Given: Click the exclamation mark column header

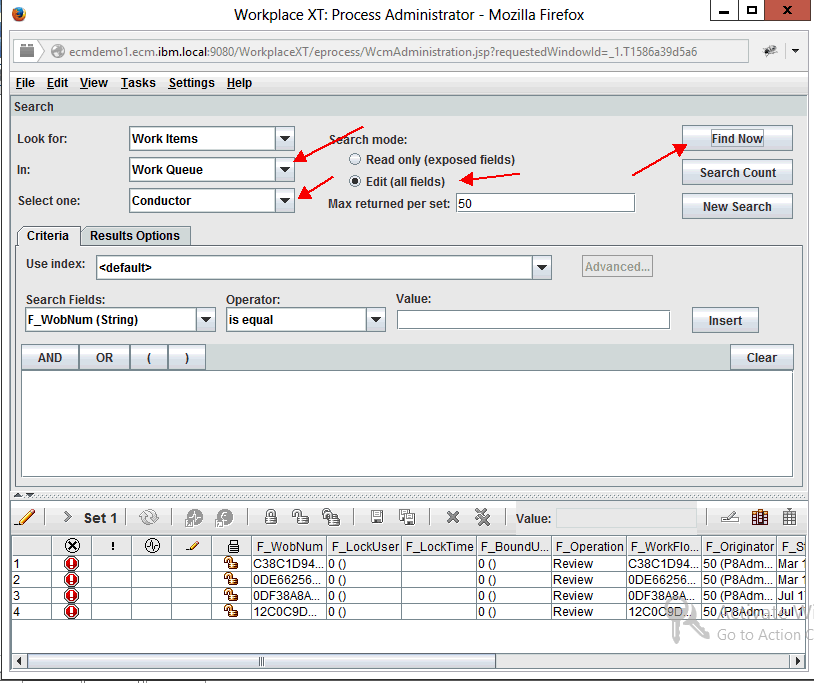Looking at the screenshot, I should point(112,546).
